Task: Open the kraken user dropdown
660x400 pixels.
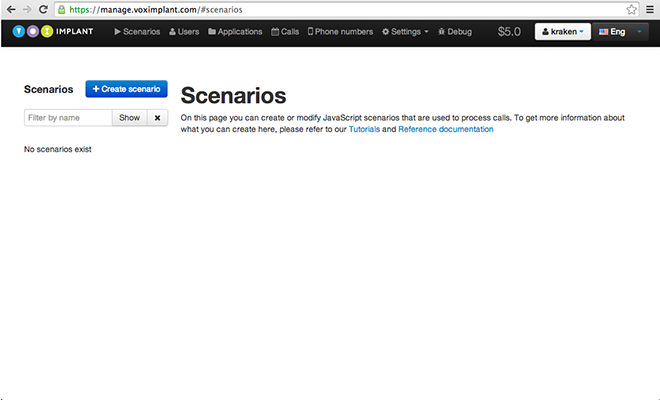Action: (563, 32)
